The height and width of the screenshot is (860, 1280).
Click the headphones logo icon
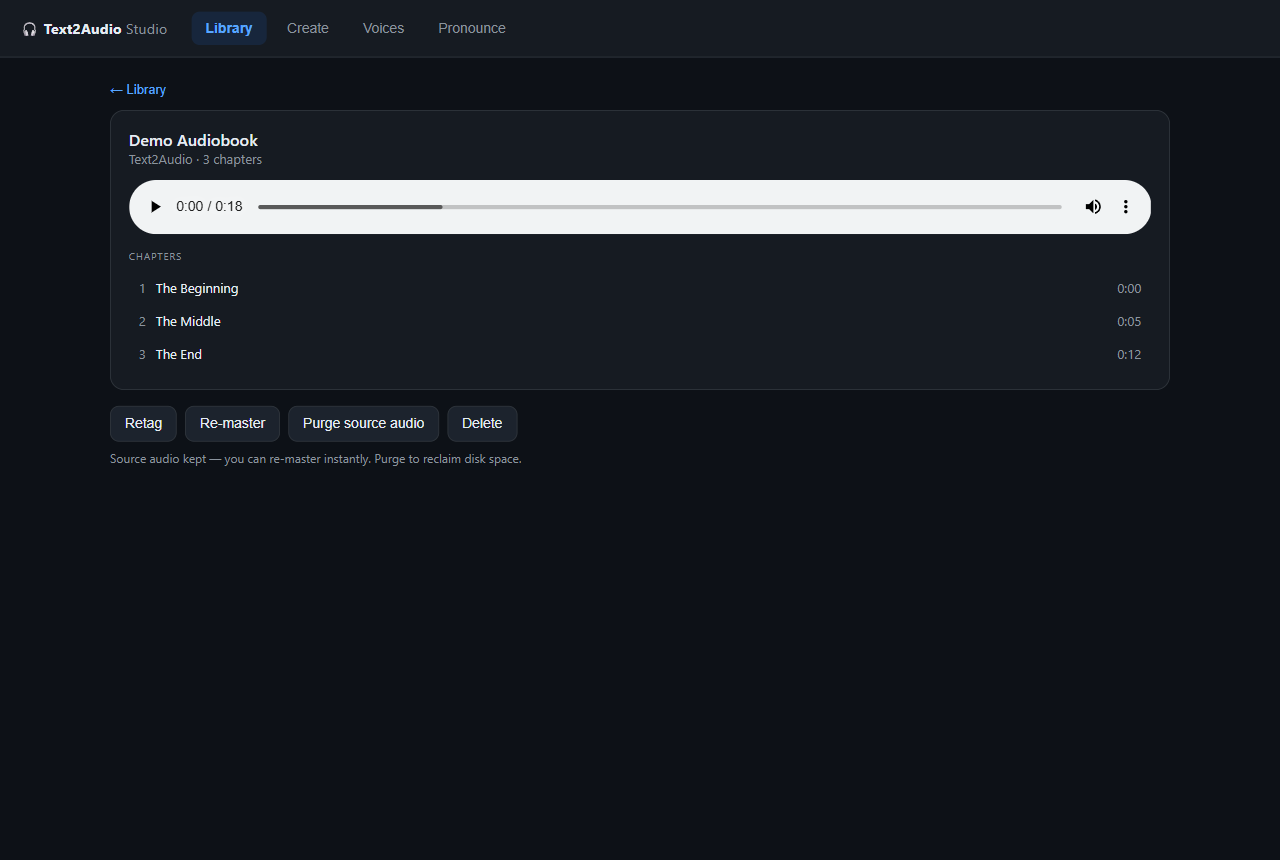30,29
